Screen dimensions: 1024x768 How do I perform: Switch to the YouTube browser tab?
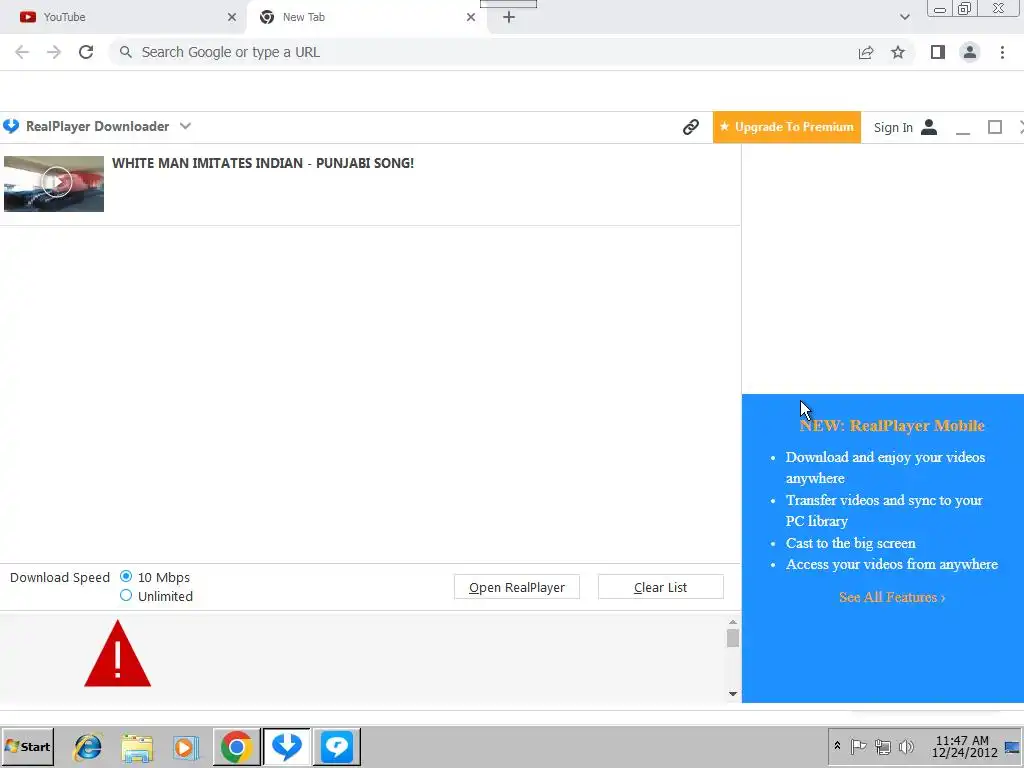[x=123, y=17]
